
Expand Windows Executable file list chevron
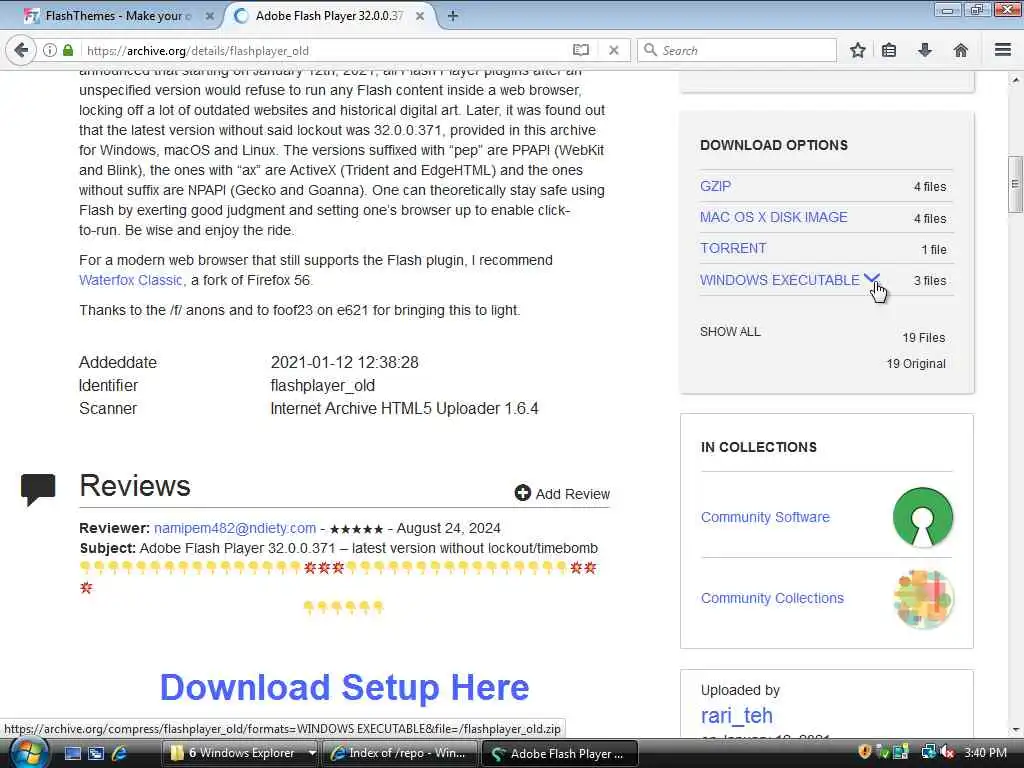pyautogui.click(x=872, y=279)
